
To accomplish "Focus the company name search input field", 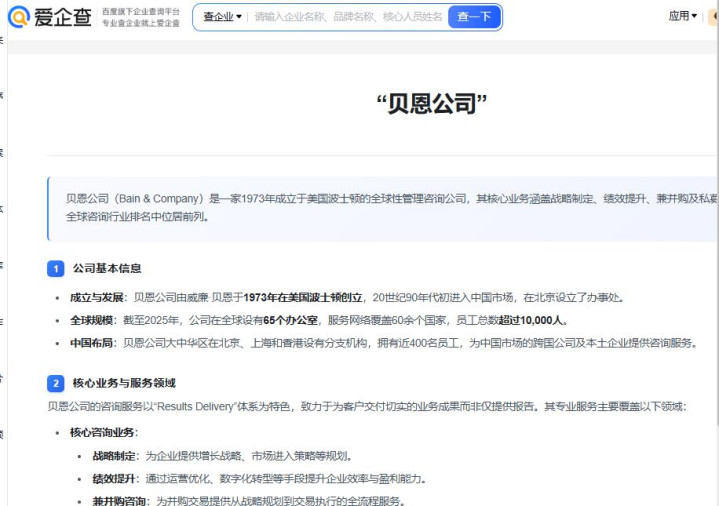I will (x=348, y=17).
